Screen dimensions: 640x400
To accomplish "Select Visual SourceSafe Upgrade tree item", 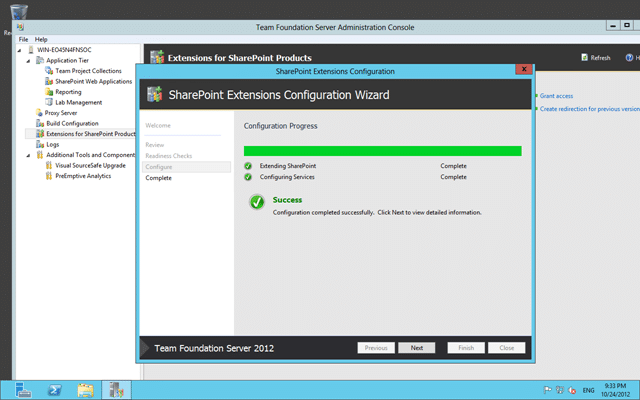I will click(91, 165).
